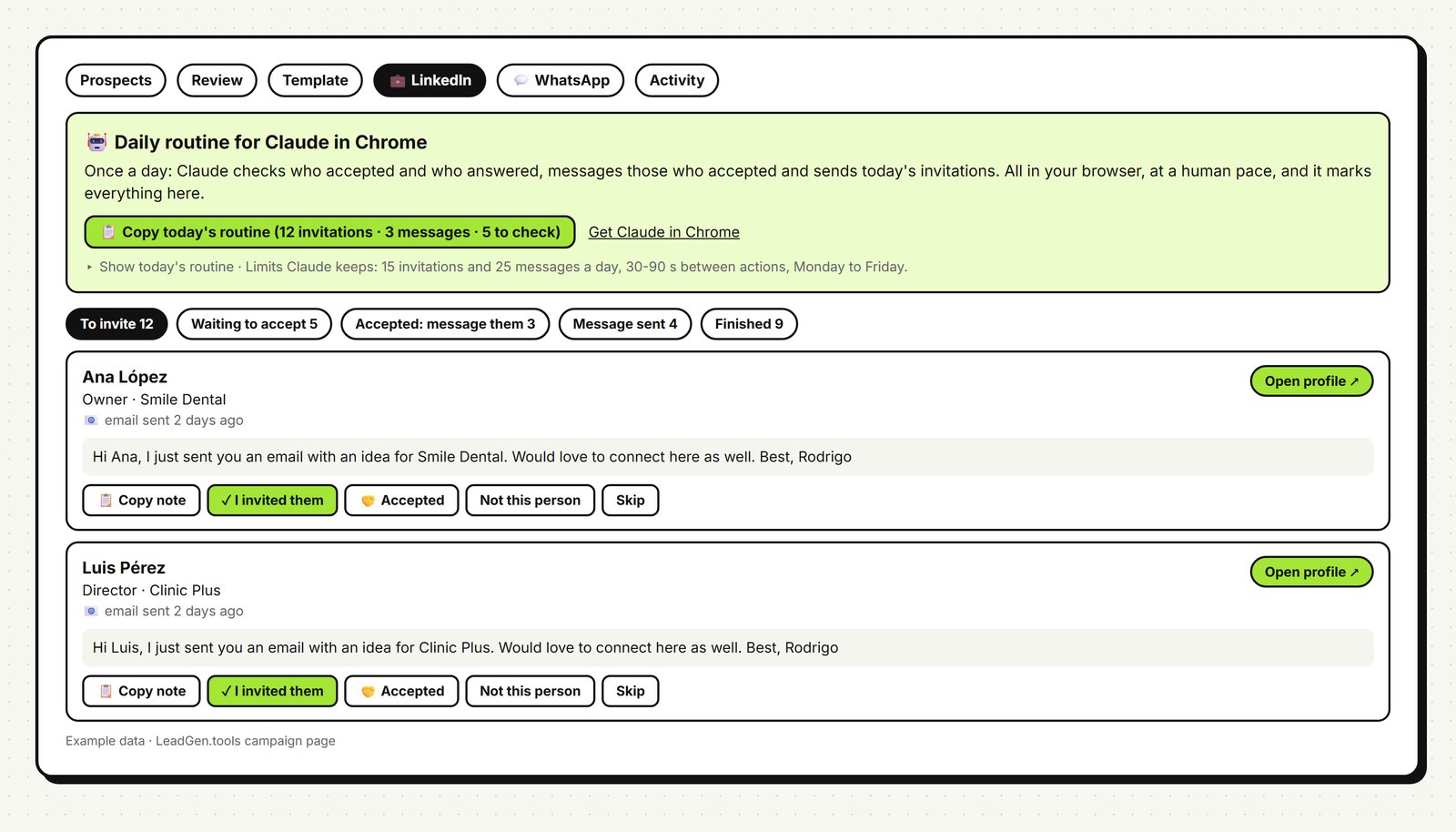Click the email icon under Luis Pérez

tap(91, 612)
